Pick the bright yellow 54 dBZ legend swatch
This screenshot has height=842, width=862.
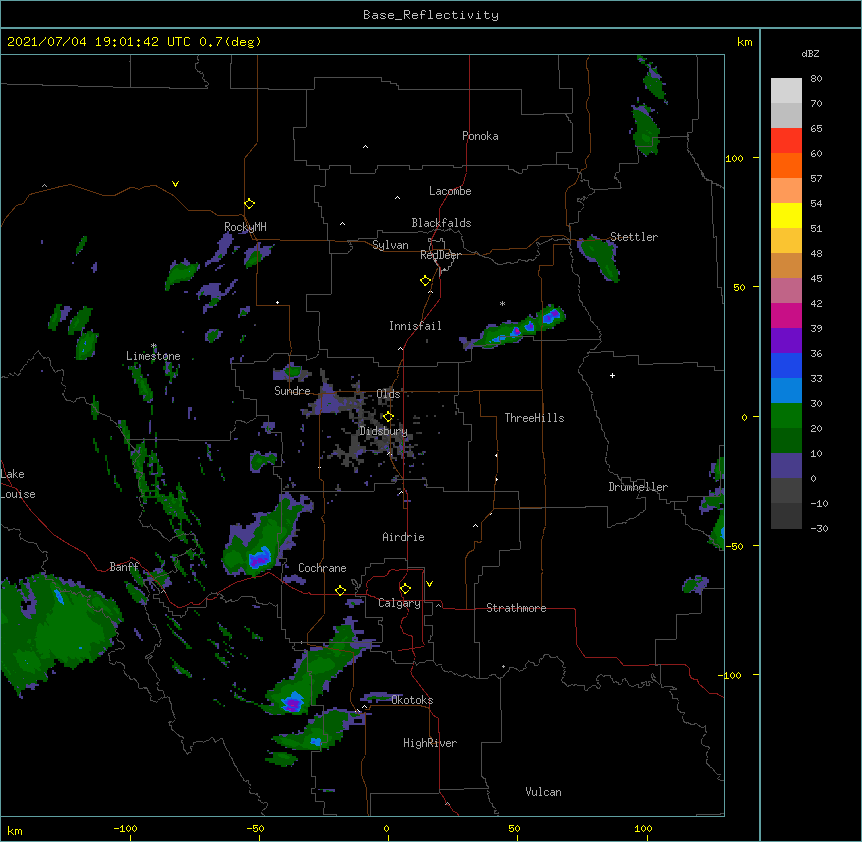pos(786,215)
